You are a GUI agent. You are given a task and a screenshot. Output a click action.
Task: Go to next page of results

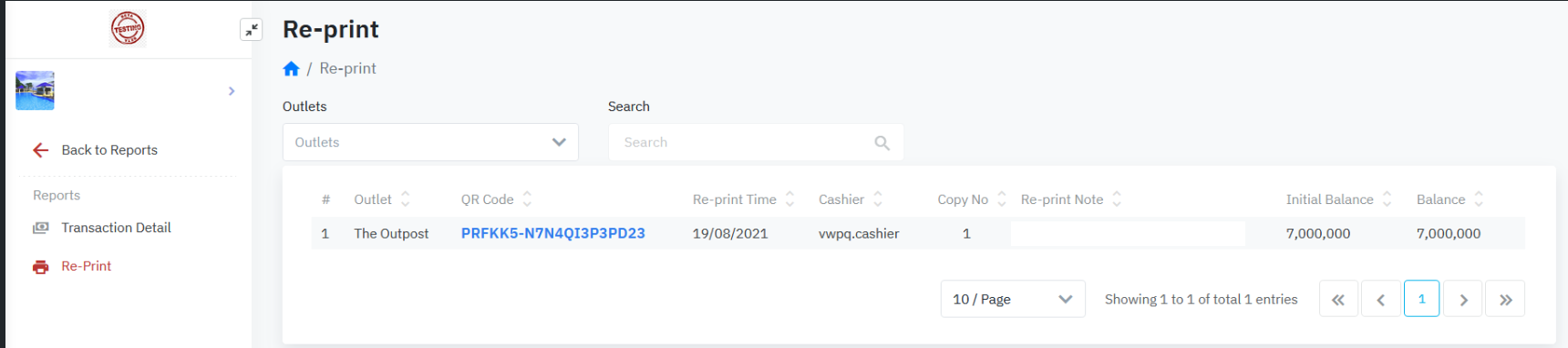coord(1463,299)
